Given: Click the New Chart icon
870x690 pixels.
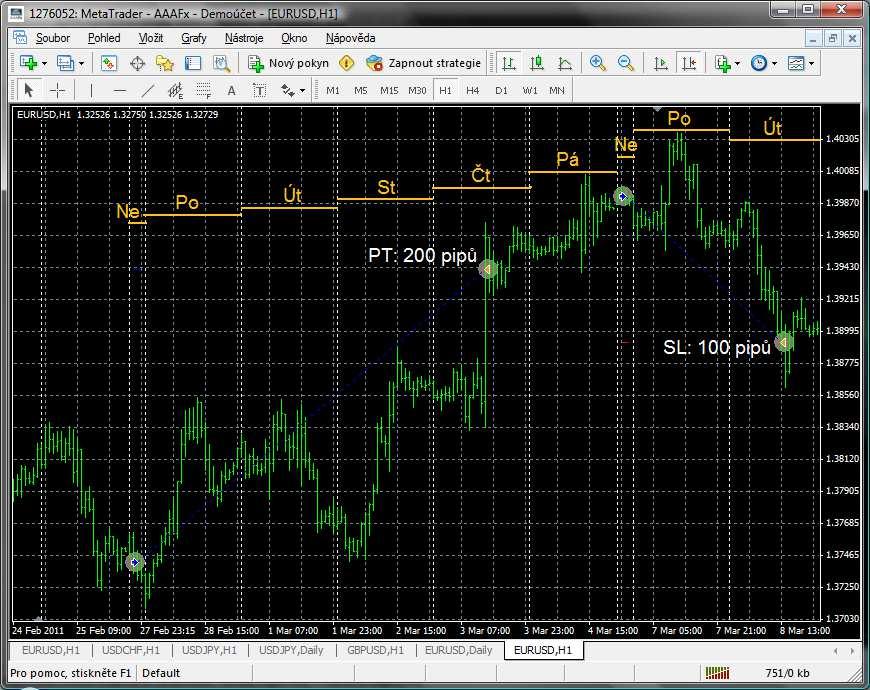Looking at the screenshot, I should pos(28,63).
